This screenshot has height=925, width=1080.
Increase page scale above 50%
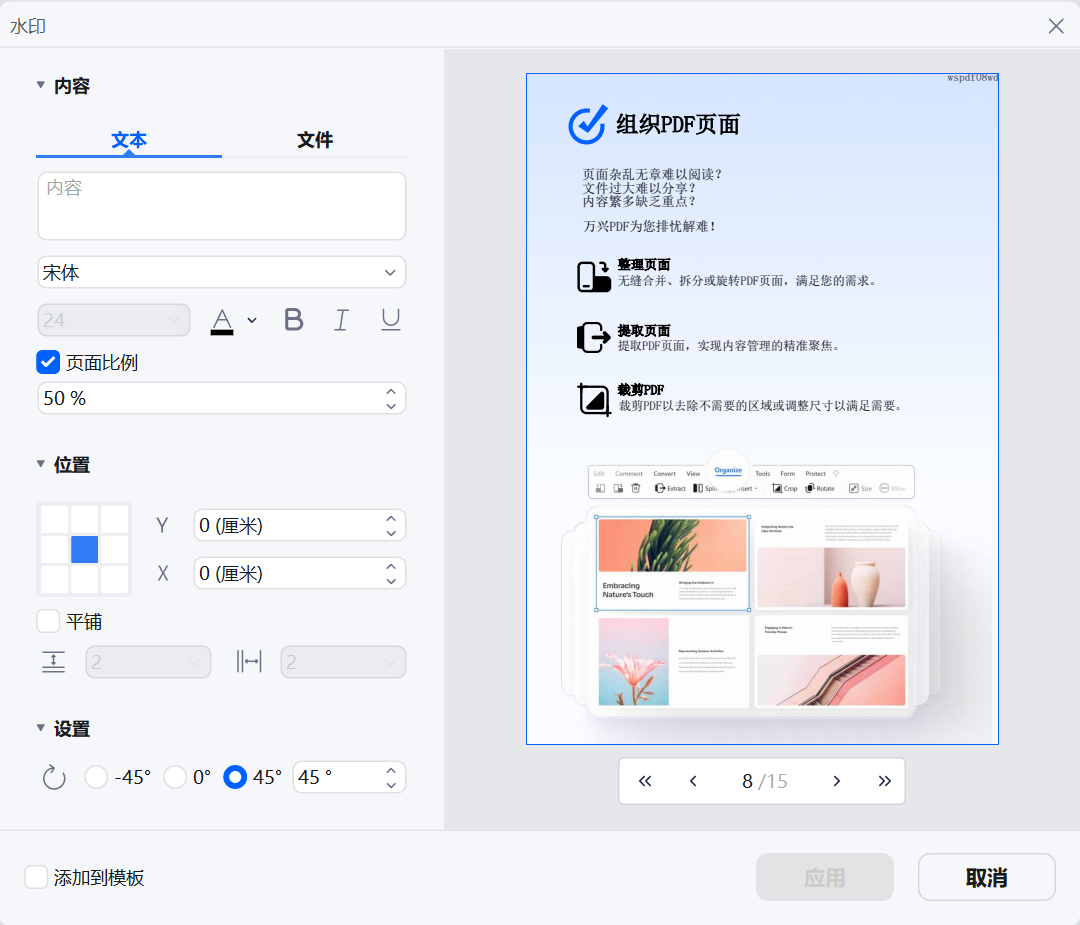(x=392, y=391)
